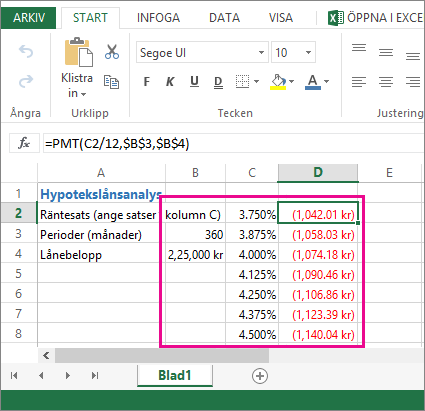Apply the blue font color A

313,82
